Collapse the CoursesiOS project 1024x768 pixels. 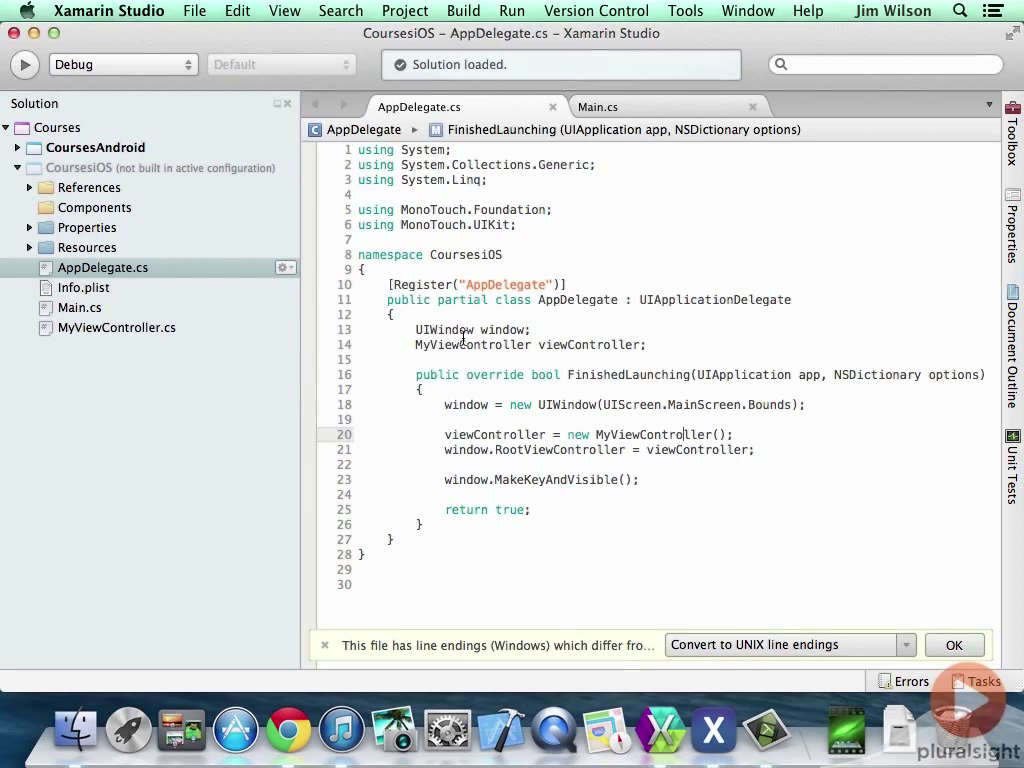click(x=18, y=168)
